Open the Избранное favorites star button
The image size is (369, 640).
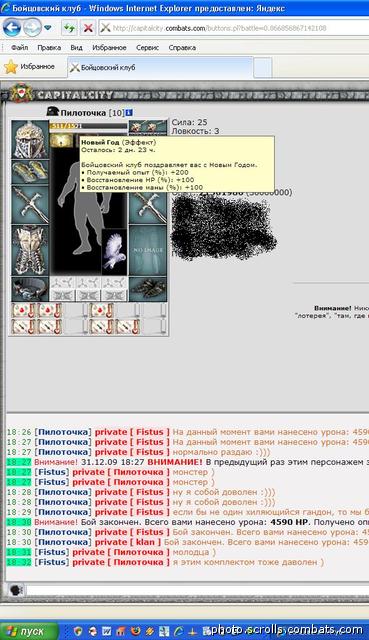pos(29,67)
